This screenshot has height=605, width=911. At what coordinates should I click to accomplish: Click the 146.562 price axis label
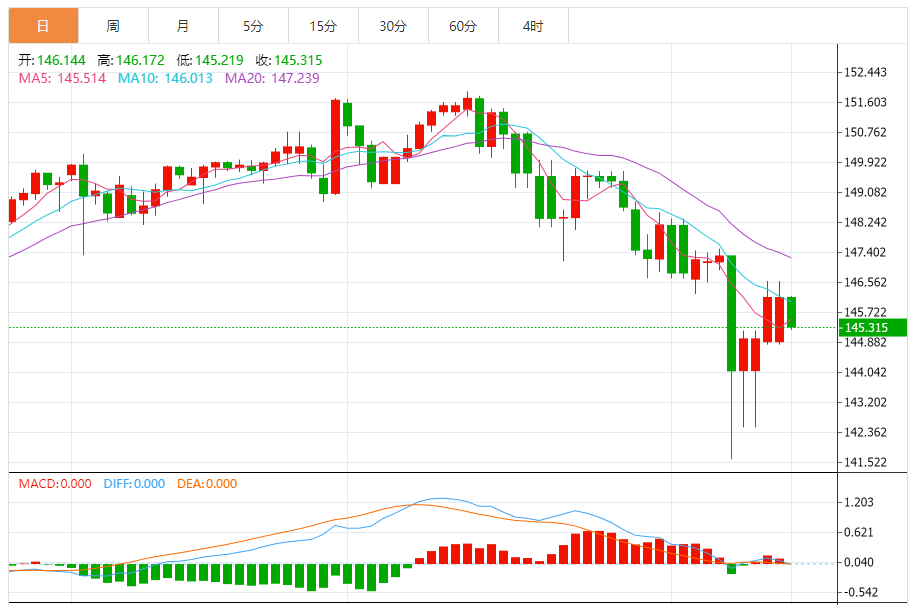865,282
